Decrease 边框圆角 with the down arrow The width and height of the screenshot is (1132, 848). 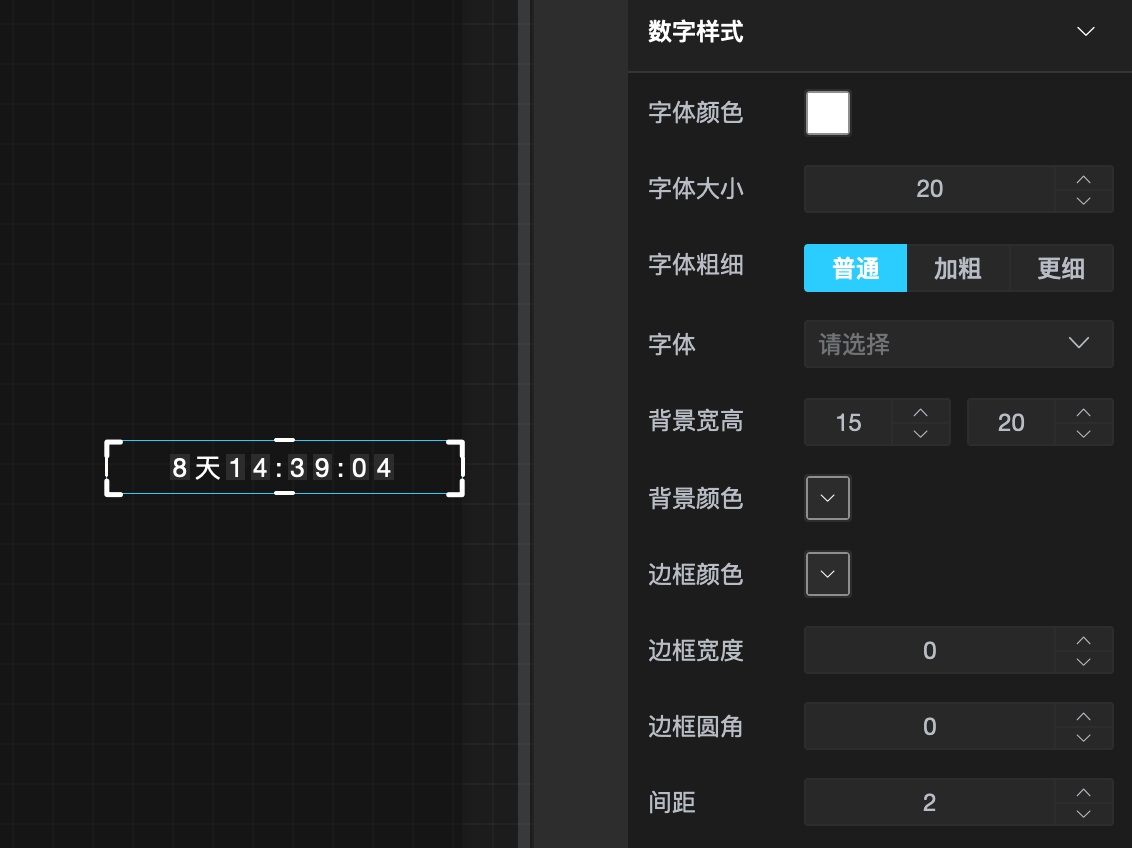coord(1084,738)
